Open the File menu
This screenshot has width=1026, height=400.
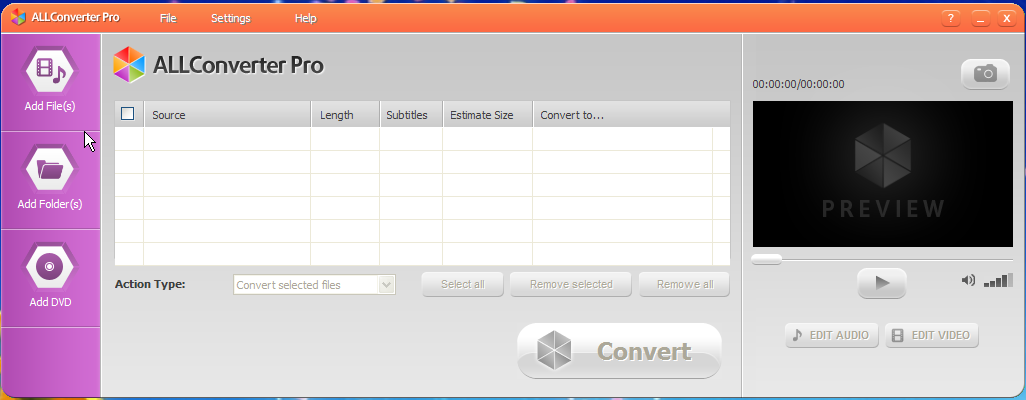(x=168, y=18)
